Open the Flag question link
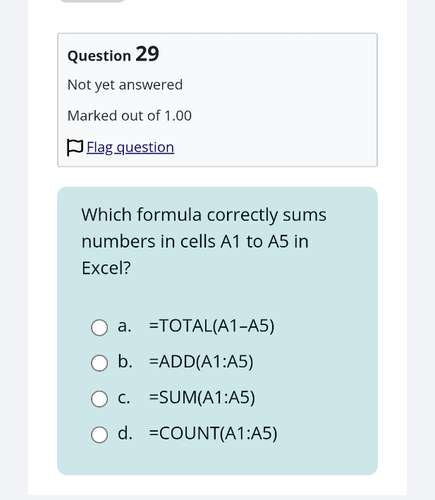Viewport: 435px width, 500px height. click(130, 147)
